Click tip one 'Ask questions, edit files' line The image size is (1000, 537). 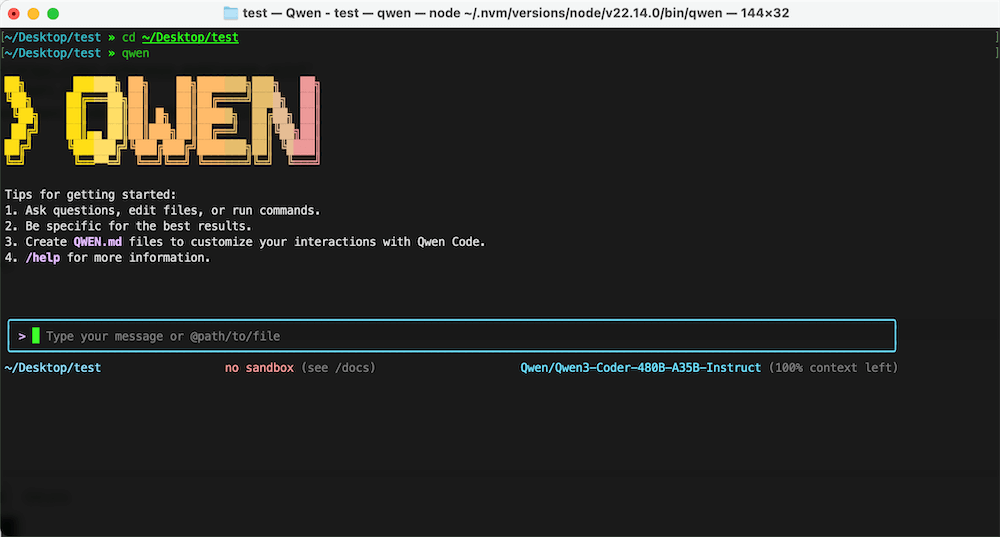click(172, 210)
